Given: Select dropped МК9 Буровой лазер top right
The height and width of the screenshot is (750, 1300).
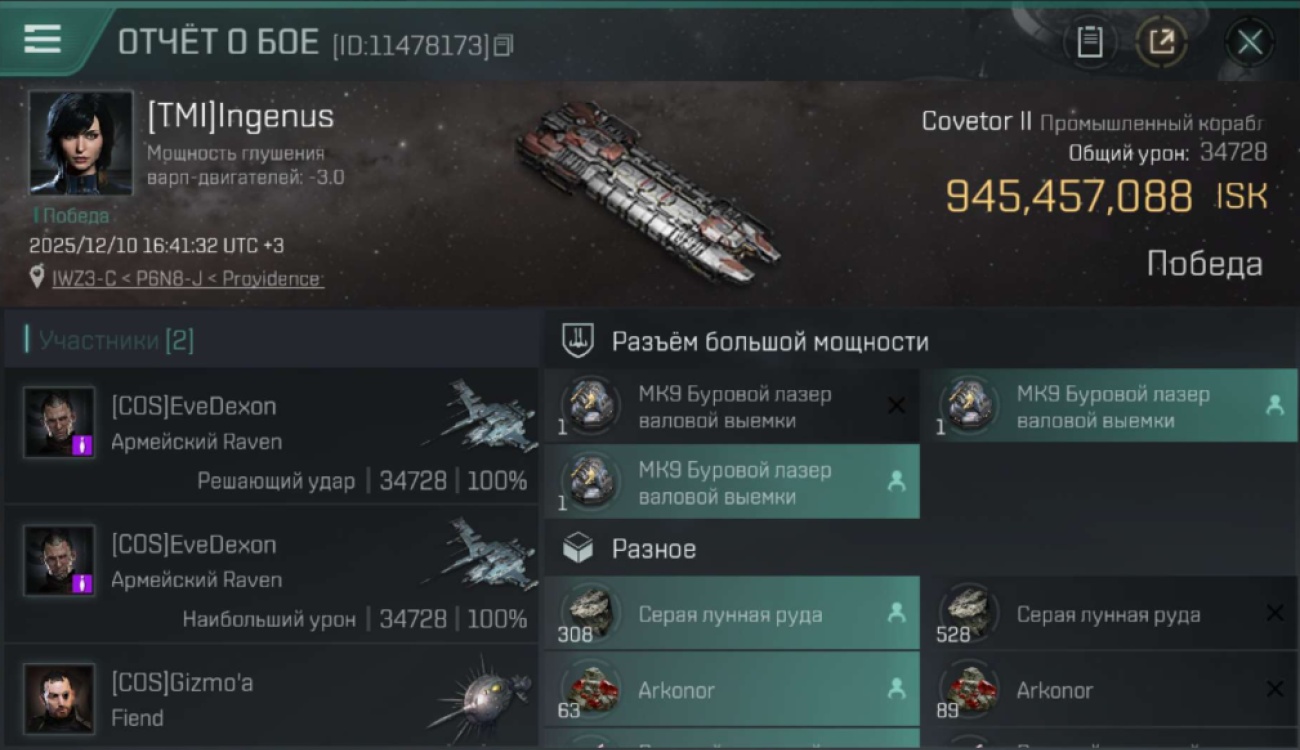Looking at the screenshot, I should coord(1109,407).
